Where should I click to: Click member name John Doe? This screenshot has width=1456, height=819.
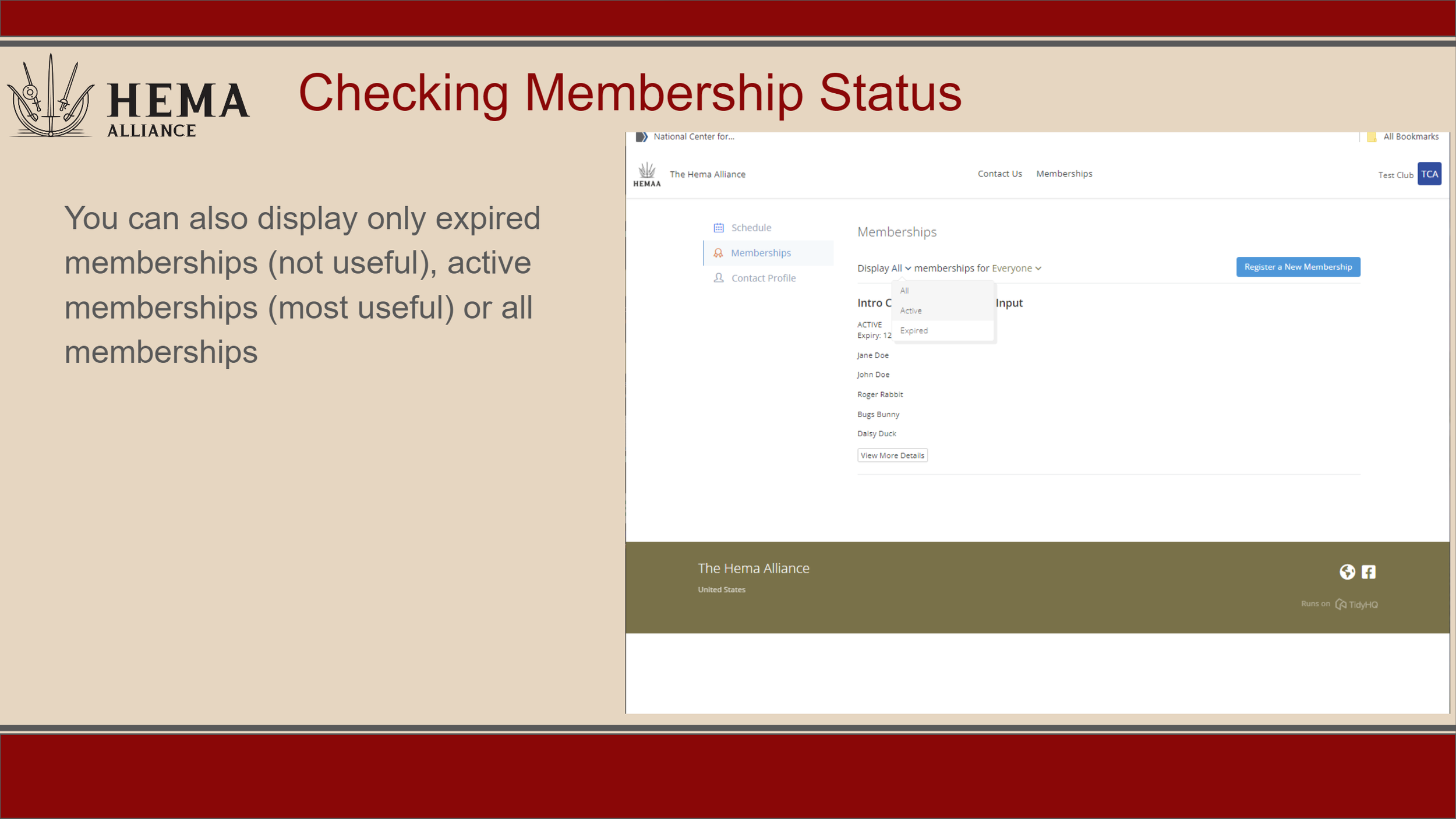[873, 375]
